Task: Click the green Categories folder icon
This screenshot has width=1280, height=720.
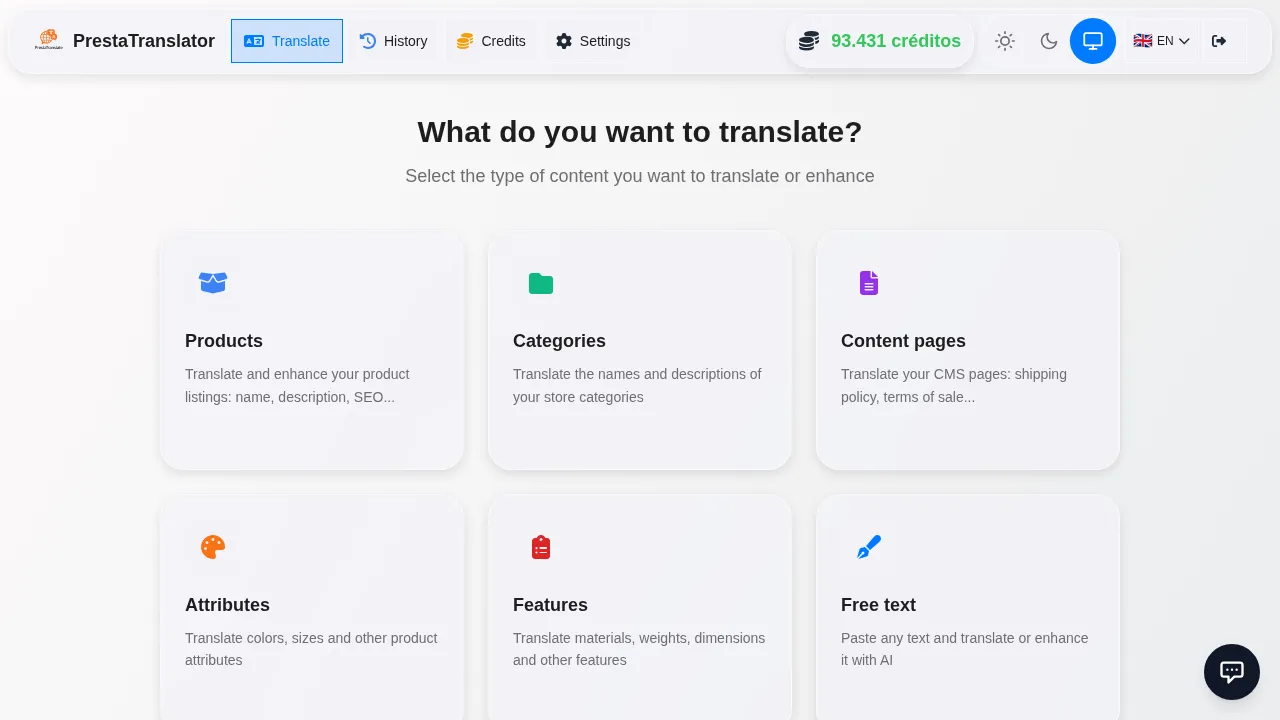Action: pos(541,283)
